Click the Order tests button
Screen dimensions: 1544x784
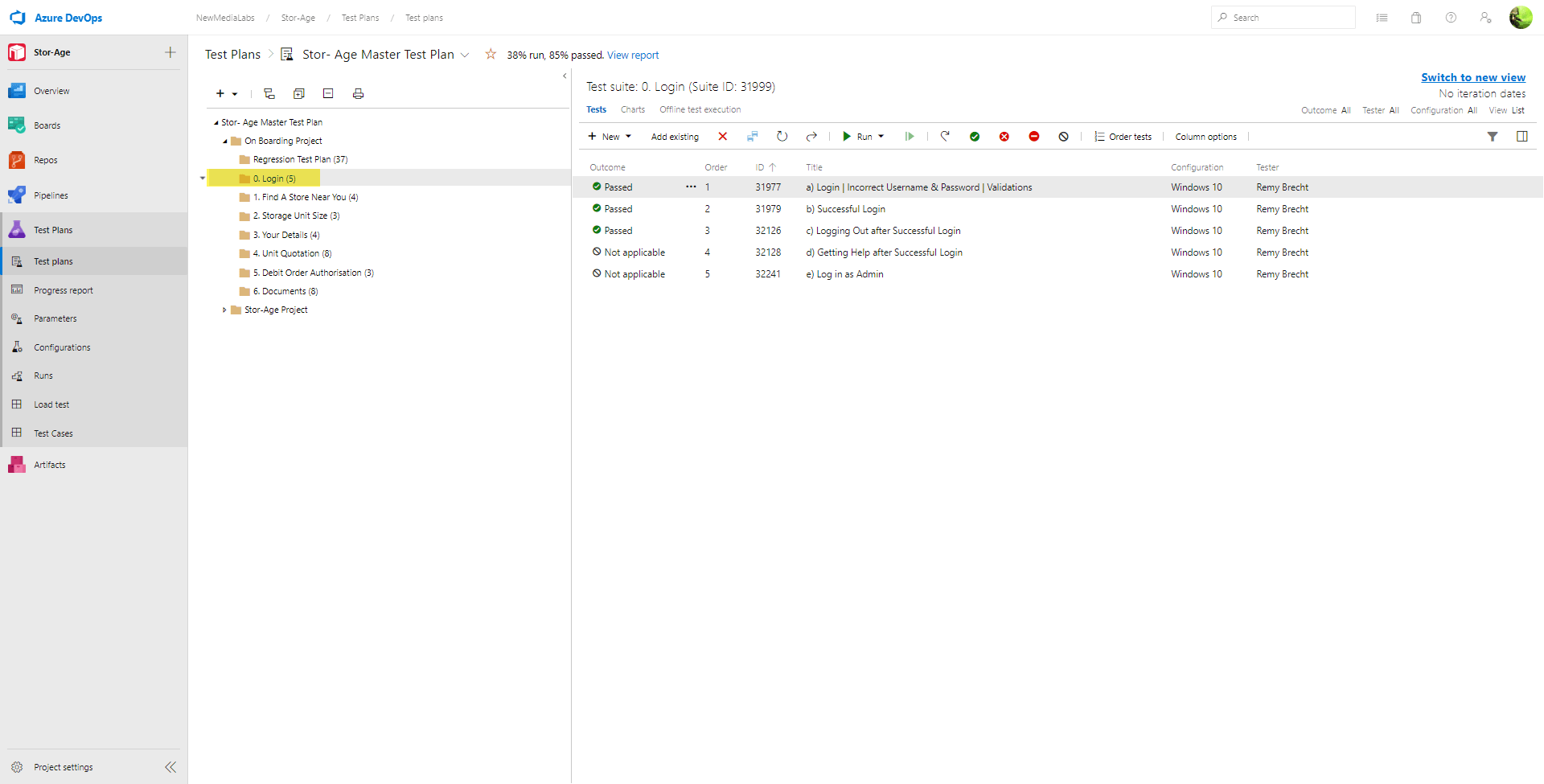pos(1123,137)
